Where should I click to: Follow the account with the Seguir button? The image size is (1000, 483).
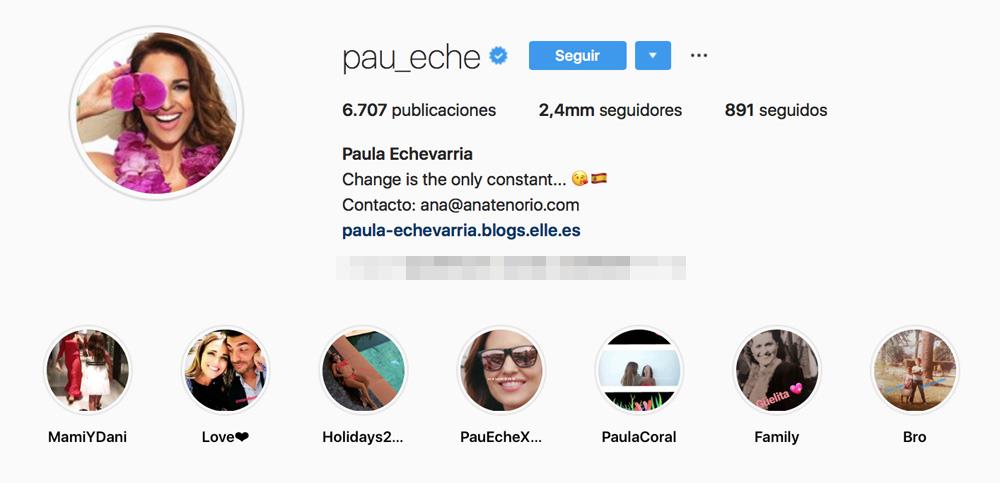point(577,56)
